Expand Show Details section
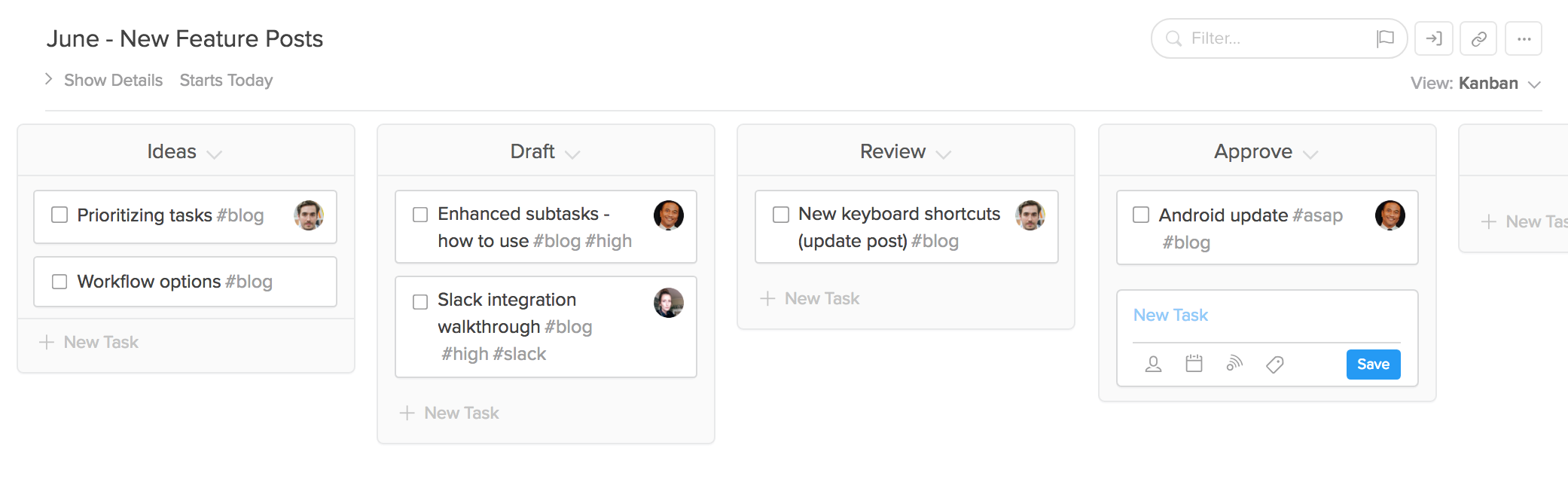This screenshot has height=482, width=1568. [104, 80]
